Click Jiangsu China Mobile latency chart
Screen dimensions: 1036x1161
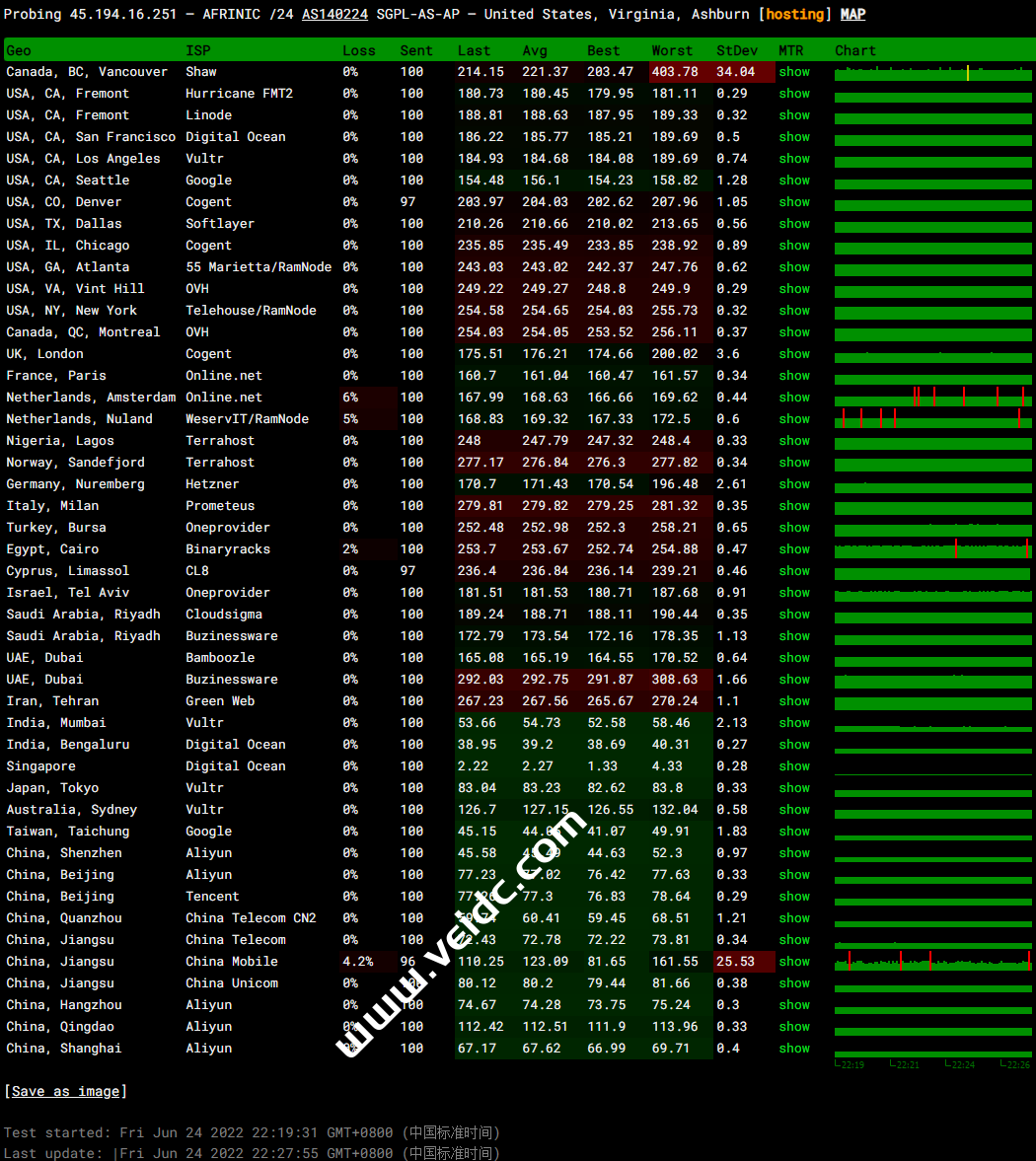tap(932, 962)
